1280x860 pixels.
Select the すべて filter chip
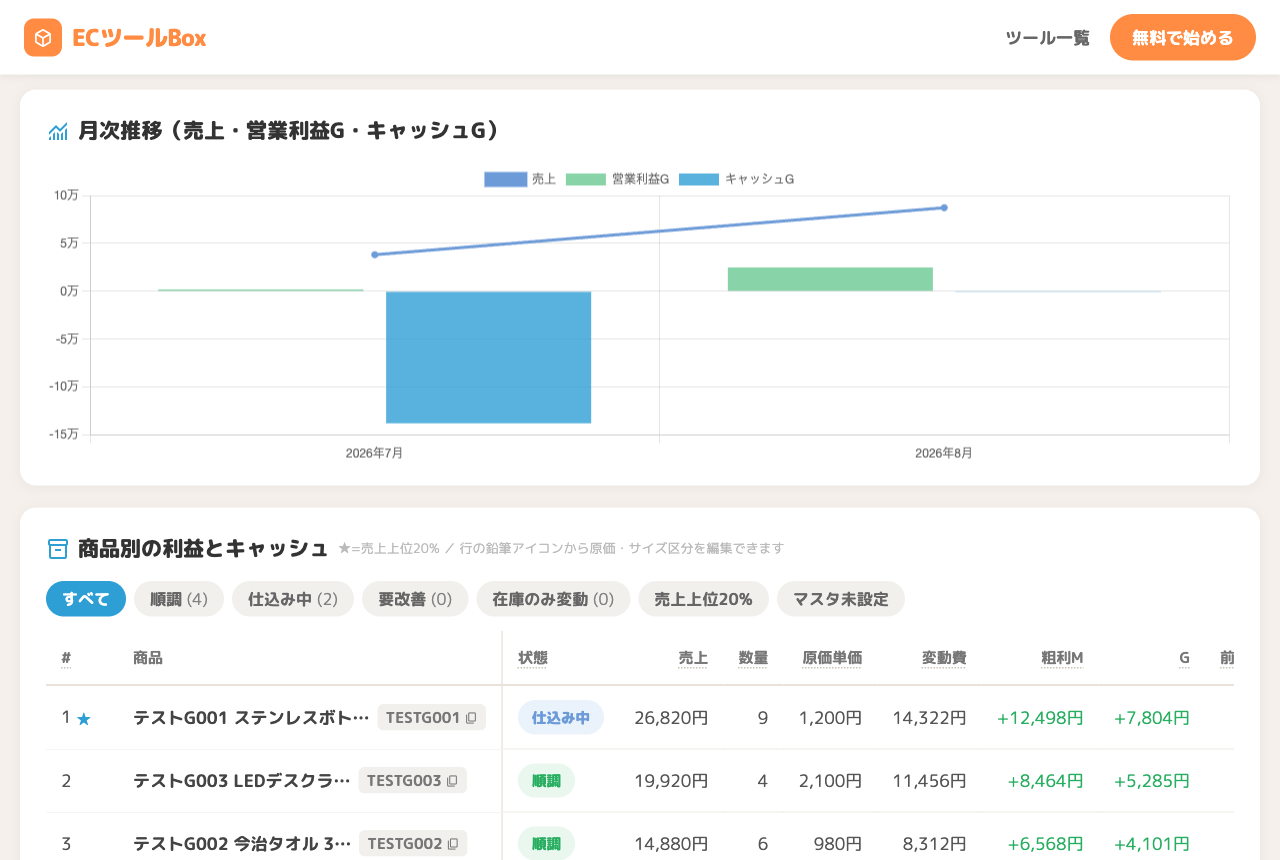(86, 599)
